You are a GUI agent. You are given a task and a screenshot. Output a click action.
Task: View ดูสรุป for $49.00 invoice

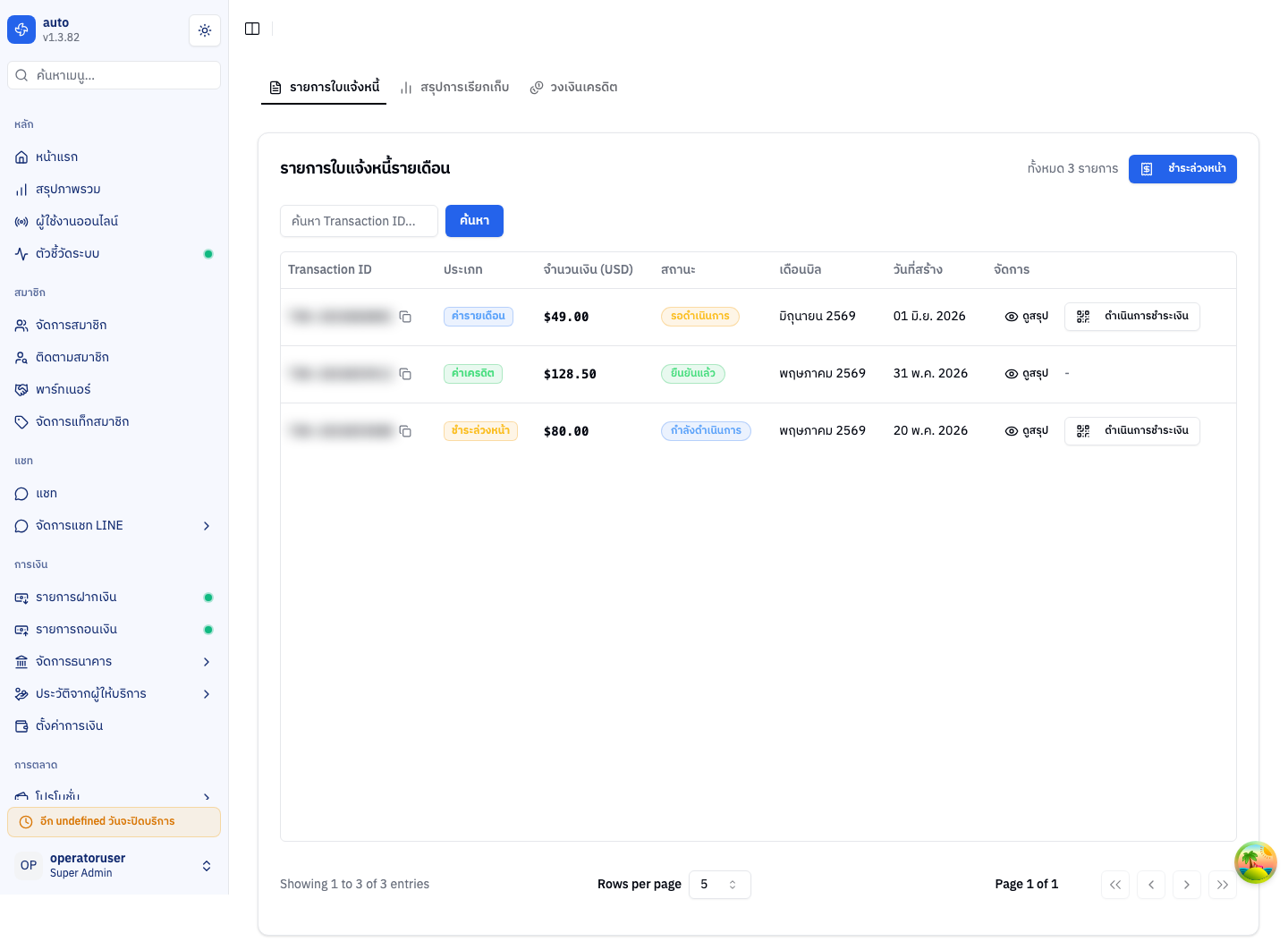pyautogui.click(x=1026, y=317)
